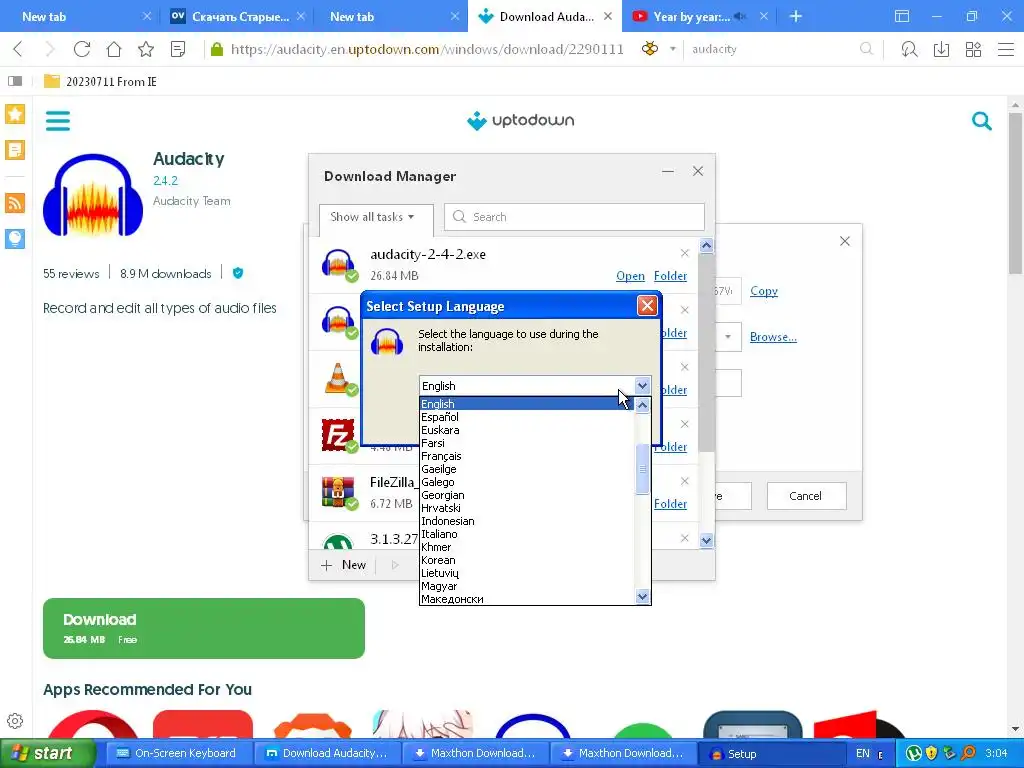Screen dimensions: 1024x768
Task: Click the Copy link in the download dialog
Action: click(763, 291)
